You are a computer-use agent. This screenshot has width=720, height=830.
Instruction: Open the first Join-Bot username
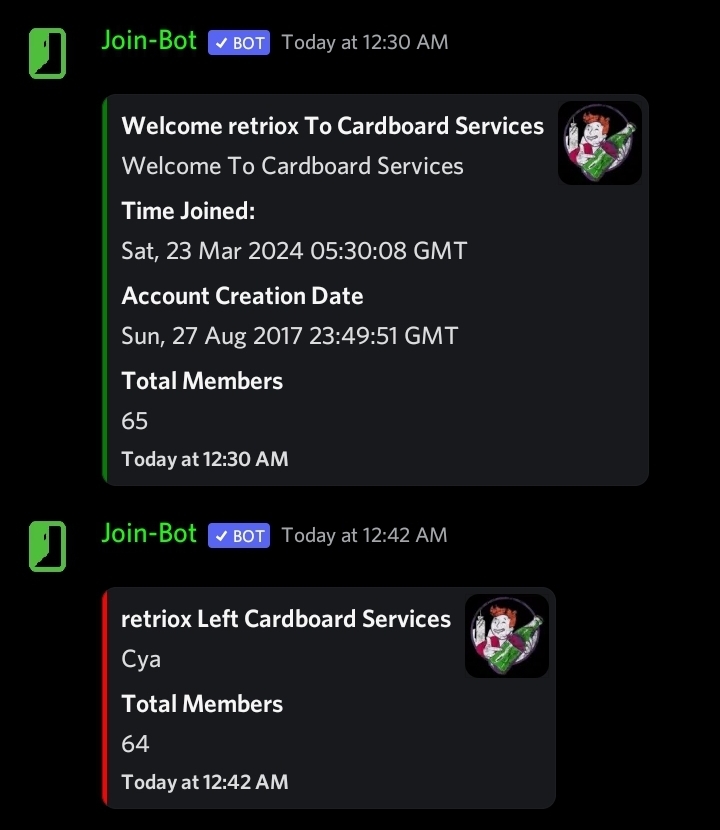point(148,41)
